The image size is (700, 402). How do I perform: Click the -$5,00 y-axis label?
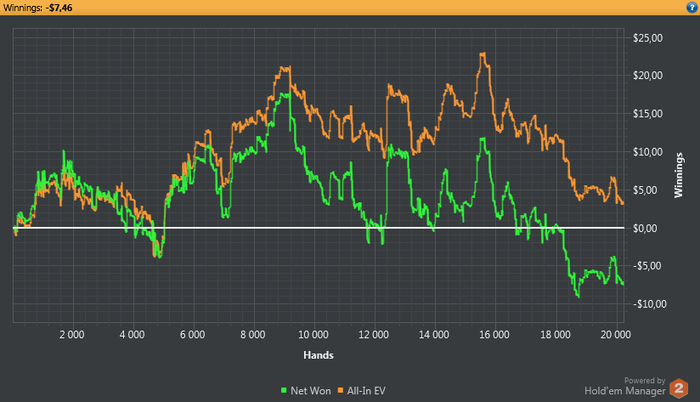647,266
